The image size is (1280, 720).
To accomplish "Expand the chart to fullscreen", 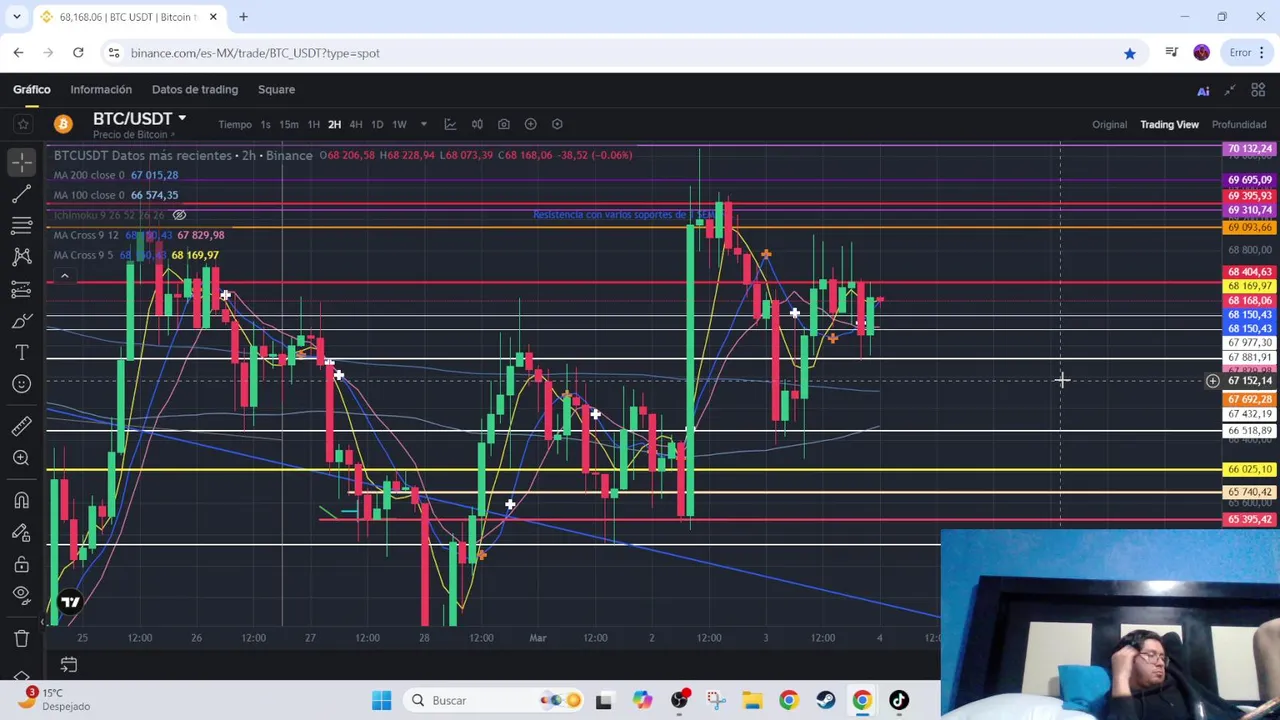I will tap(1230, 90).
